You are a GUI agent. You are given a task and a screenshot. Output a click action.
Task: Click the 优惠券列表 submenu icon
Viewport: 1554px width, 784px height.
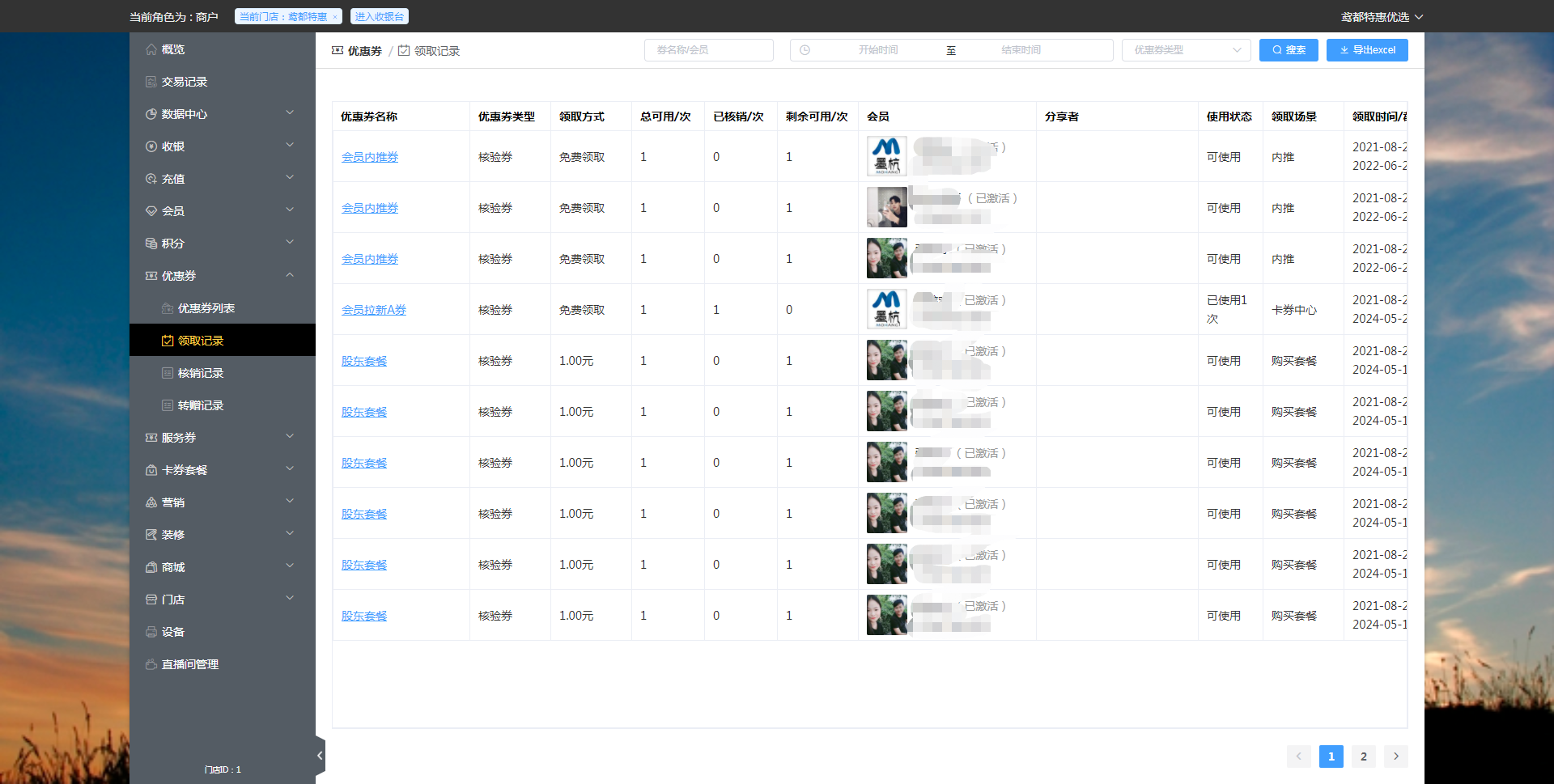tap(168, 308)
